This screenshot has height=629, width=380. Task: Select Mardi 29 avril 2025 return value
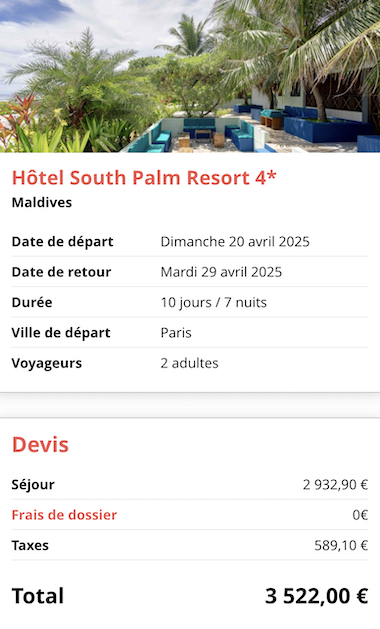click(x=221, y=272)
